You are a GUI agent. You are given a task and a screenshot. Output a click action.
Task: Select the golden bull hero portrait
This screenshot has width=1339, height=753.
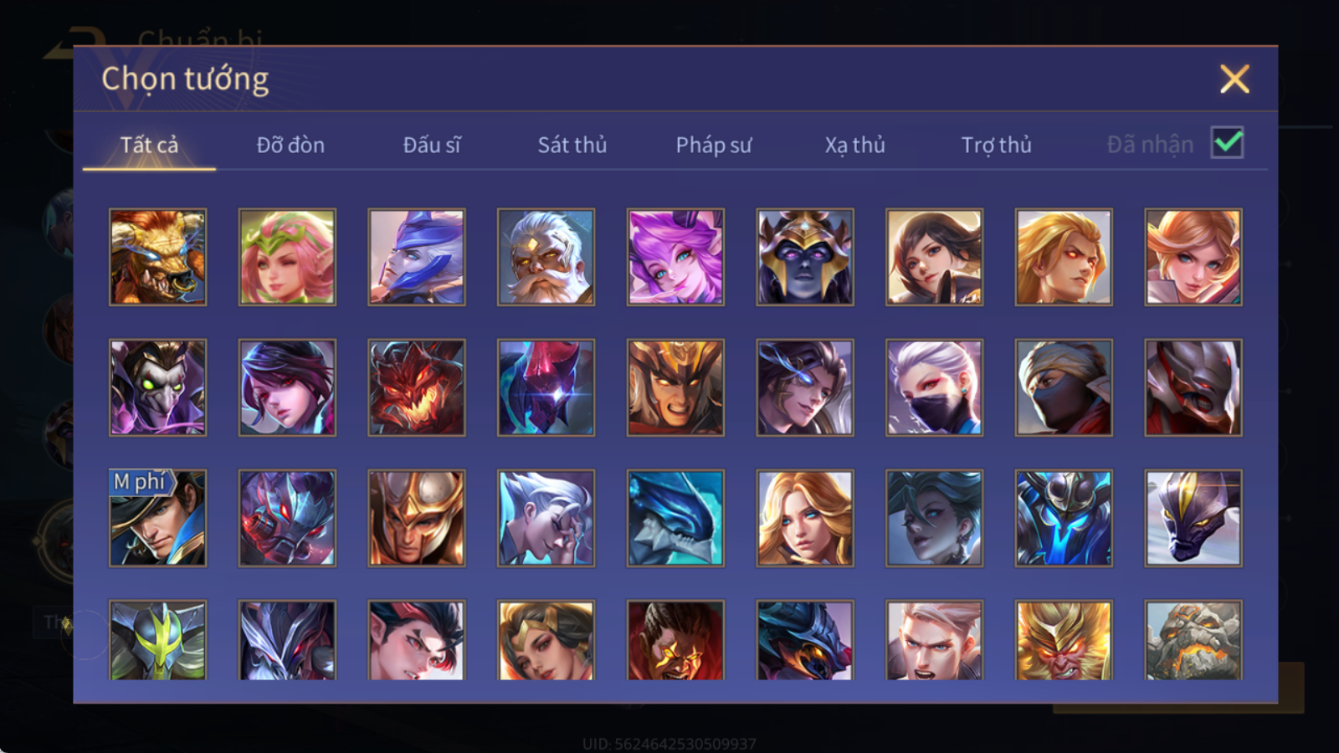158,257
